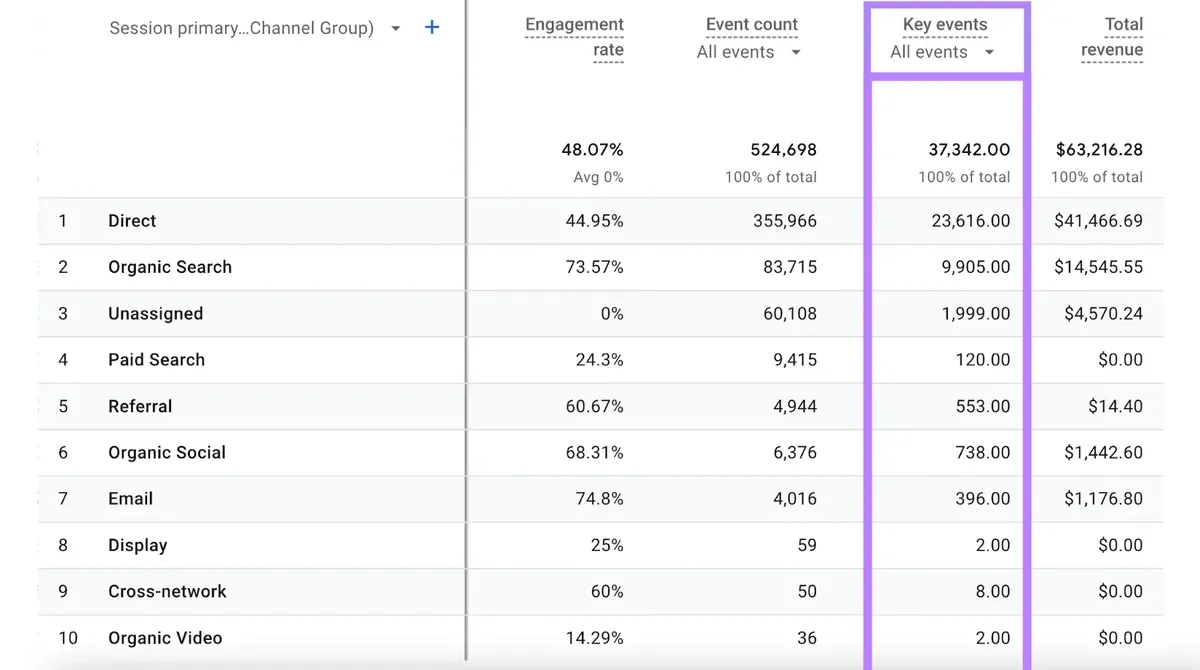Click Organic Search engagement rate 73.57%
Screen dimensions: 1200x670
click(594, 267)
